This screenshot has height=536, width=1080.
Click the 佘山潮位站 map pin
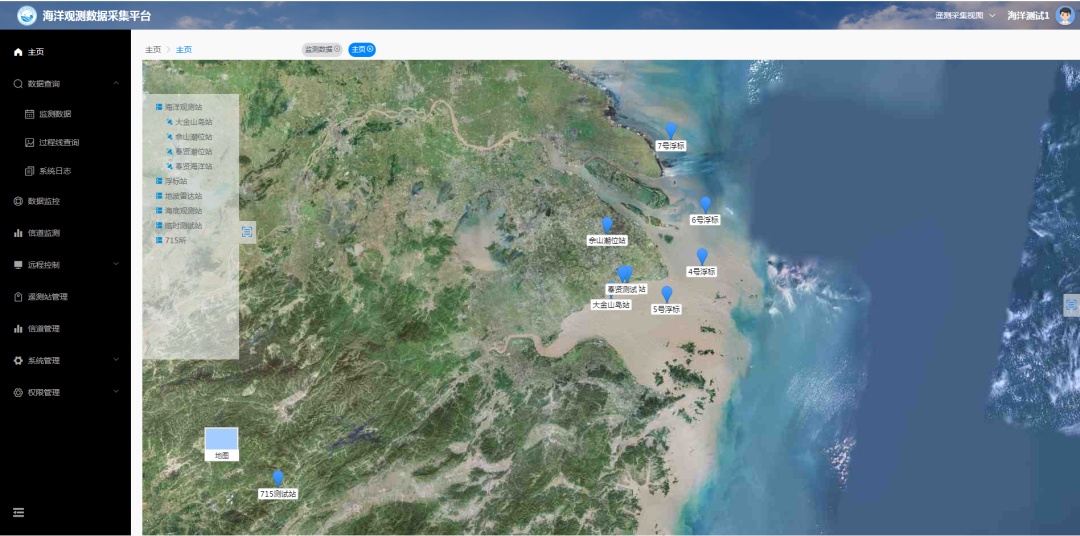coord(607,225)
